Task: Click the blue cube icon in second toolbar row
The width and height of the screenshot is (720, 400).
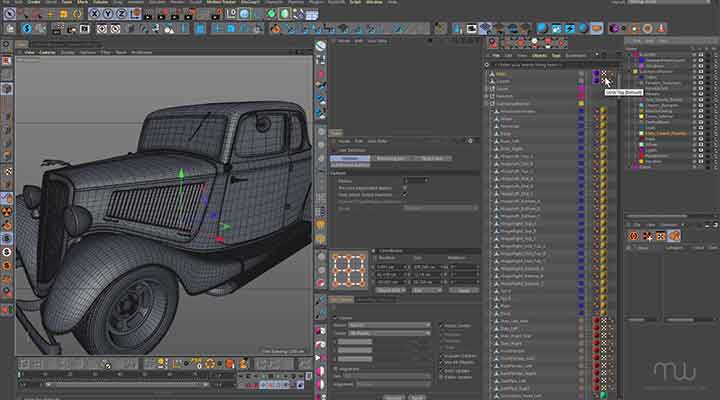Action: click(x=200, y=28)
